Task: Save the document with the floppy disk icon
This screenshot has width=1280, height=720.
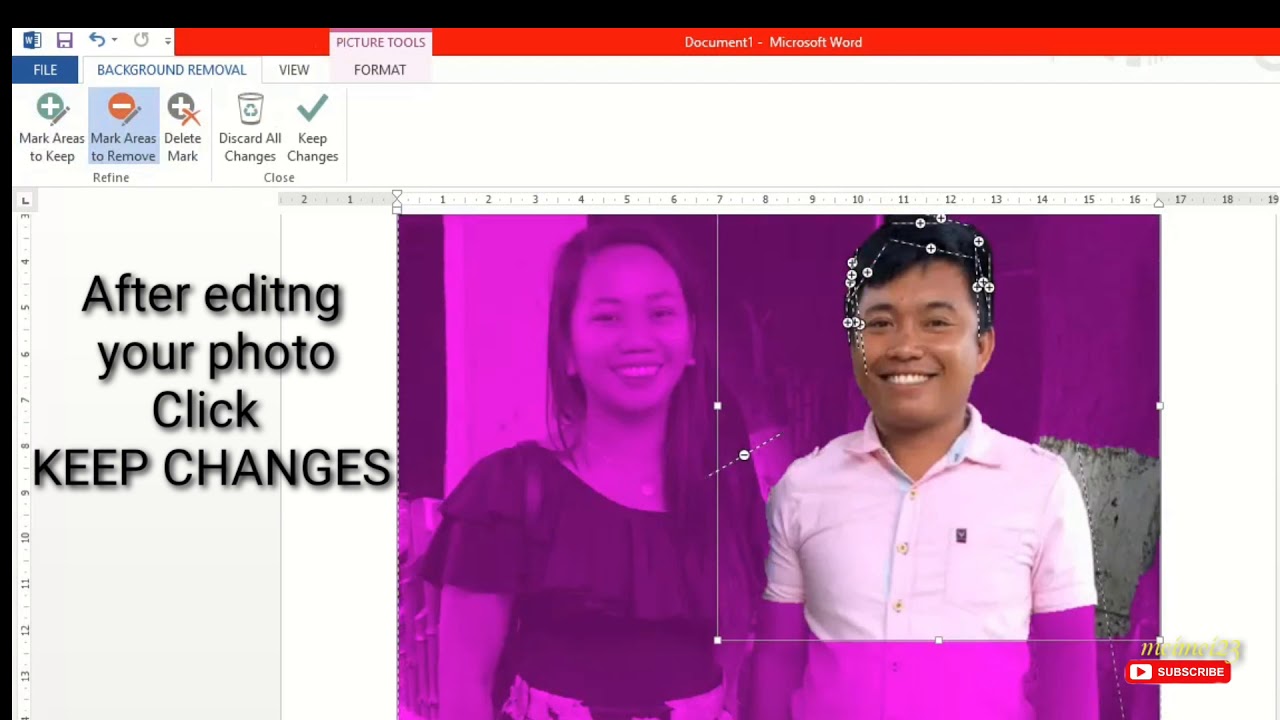Action: pyautogui.click(x=64, y=41)
